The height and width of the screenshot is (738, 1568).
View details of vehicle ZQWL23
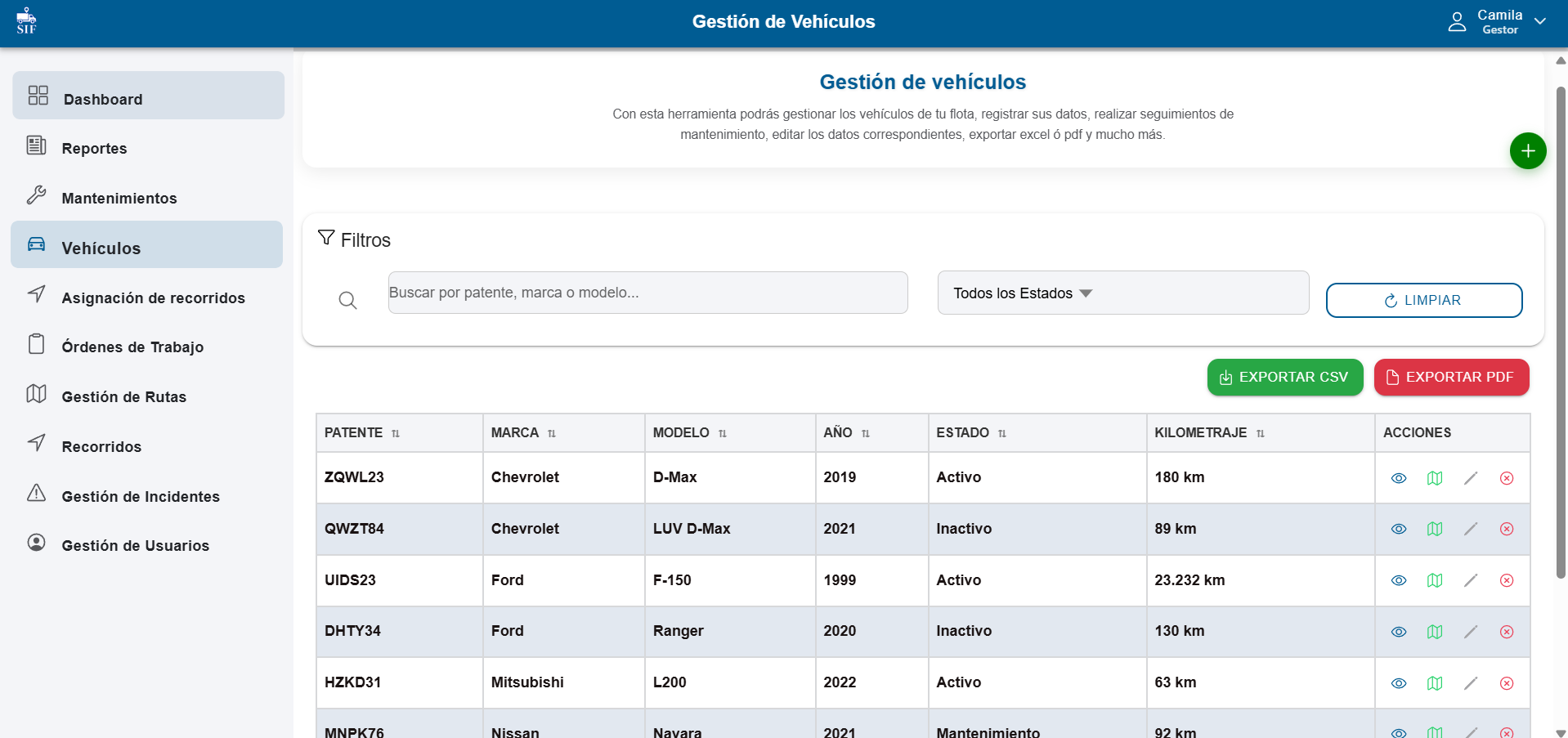(x=1398, y=478)
